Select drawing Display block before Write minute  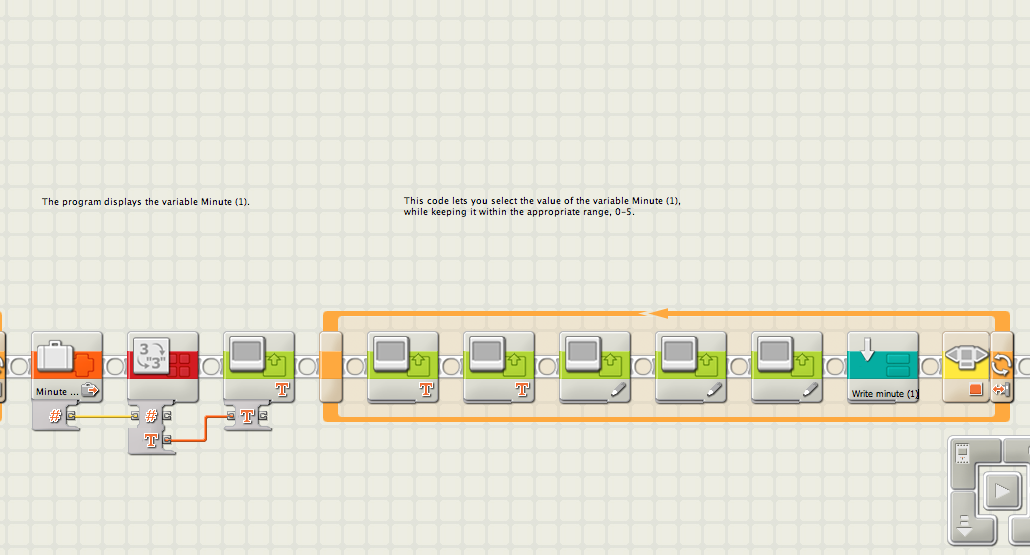787,363
